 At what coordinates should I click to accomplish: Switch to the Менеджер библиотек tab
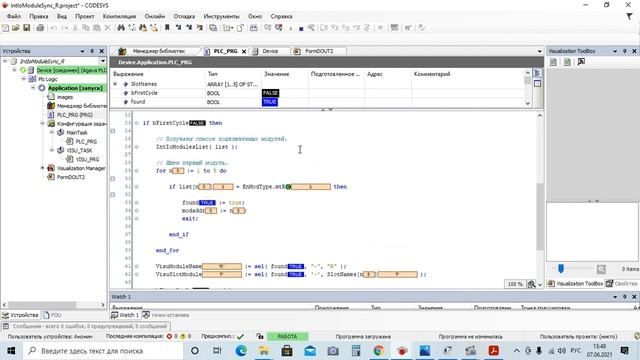158,51
